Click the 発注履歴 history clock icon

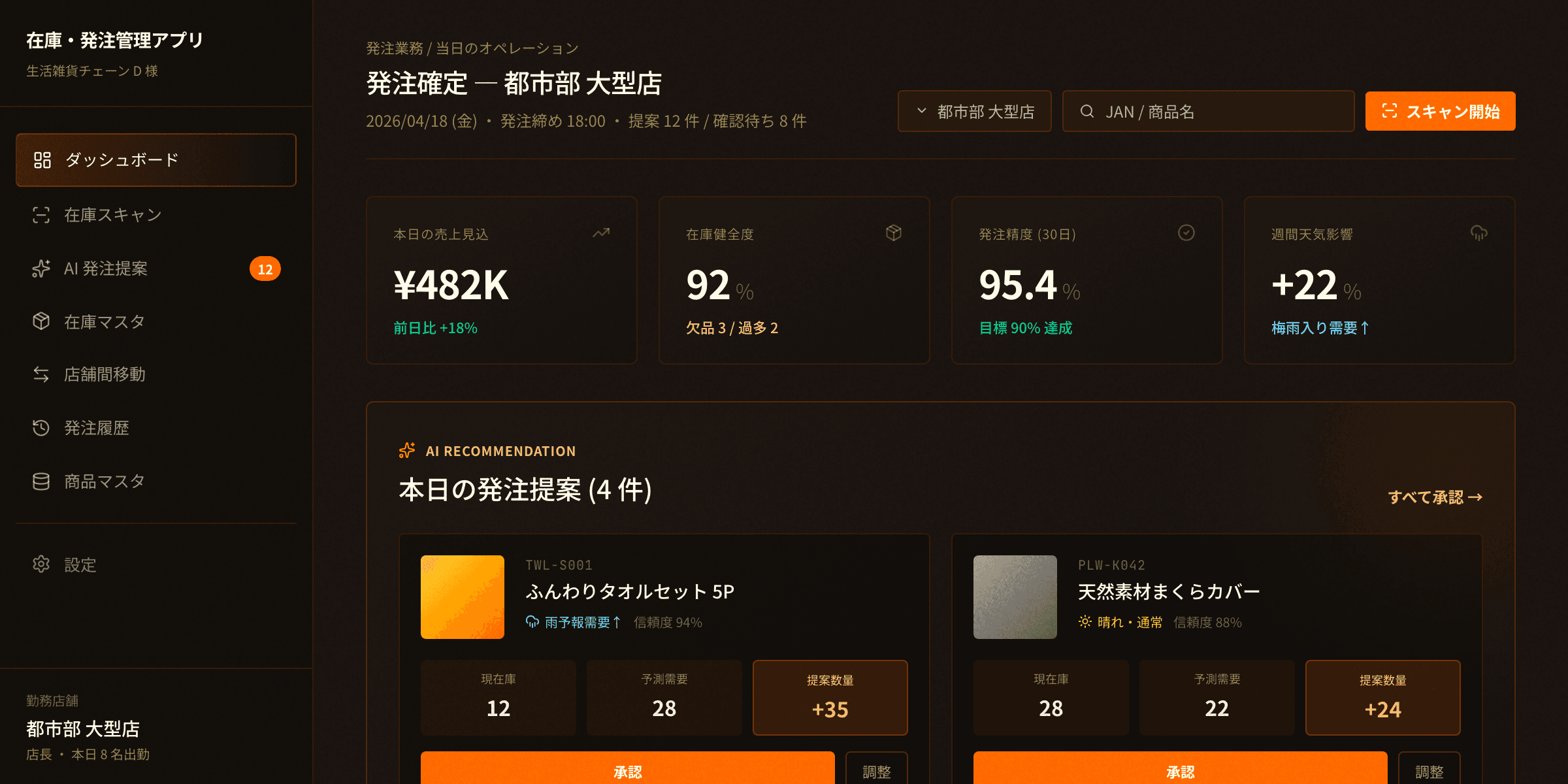pos(41,428)
